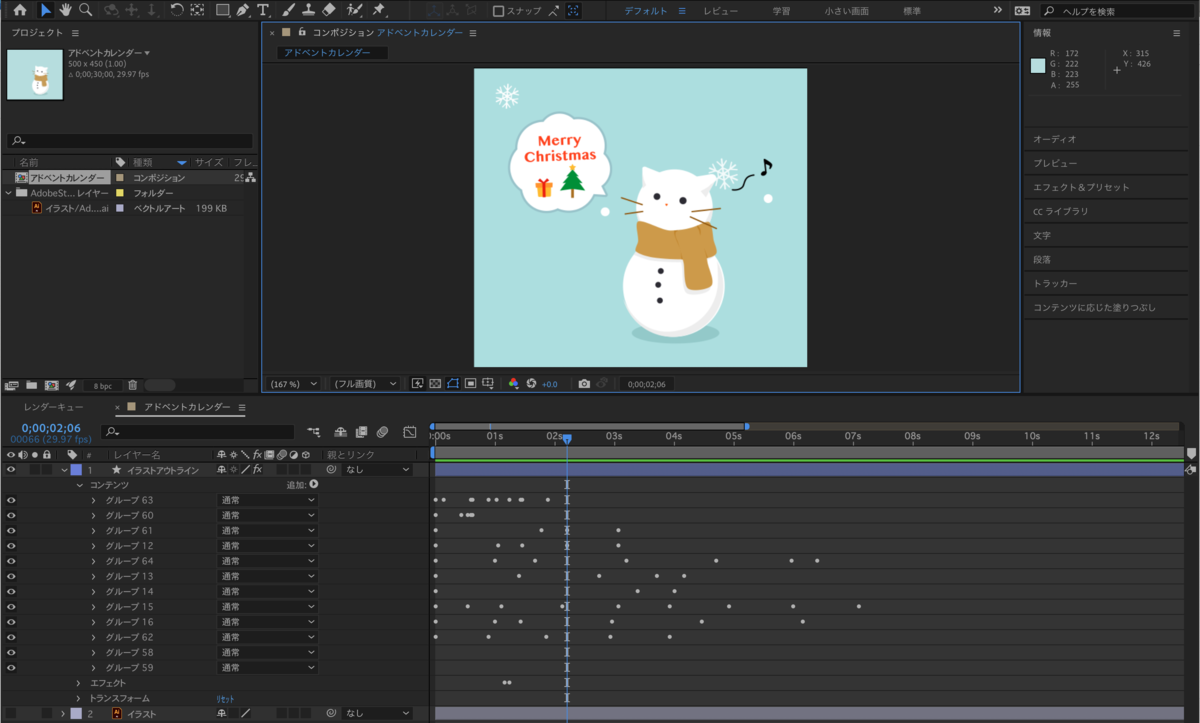Screen dimensions: 1200x723
Task: Expand the グループ 64 row
Action: 94,561
